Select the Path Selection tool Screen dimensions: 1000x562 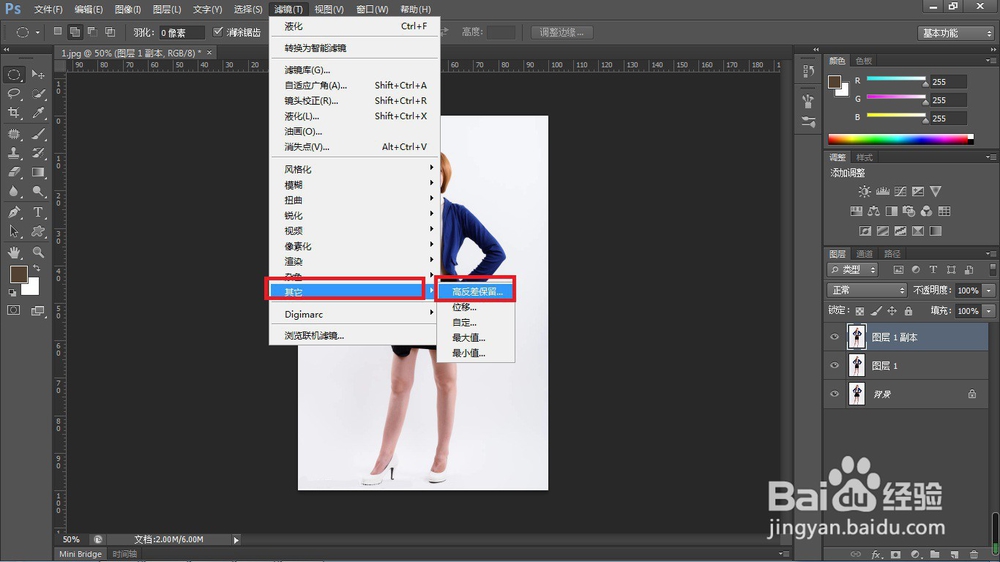[x=14, y=232]
